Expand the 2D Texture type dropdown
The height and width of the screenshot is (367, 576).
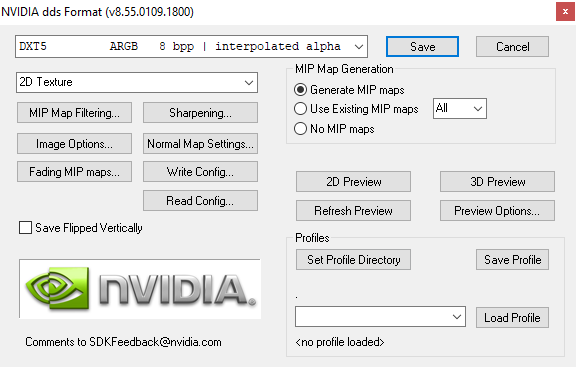[x=137, y=82]
